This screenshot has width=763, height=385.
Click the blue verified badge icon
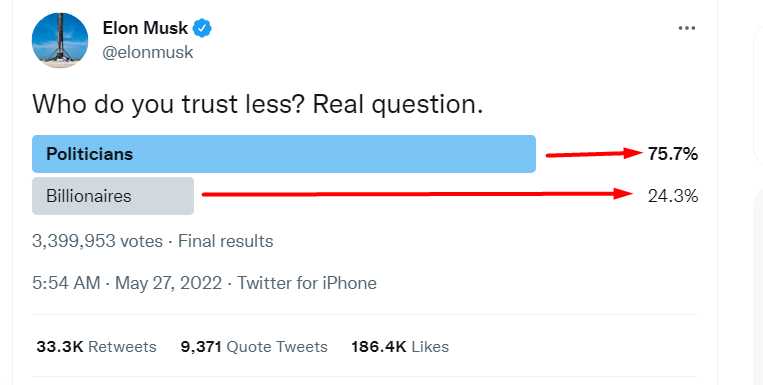(202, 28)
